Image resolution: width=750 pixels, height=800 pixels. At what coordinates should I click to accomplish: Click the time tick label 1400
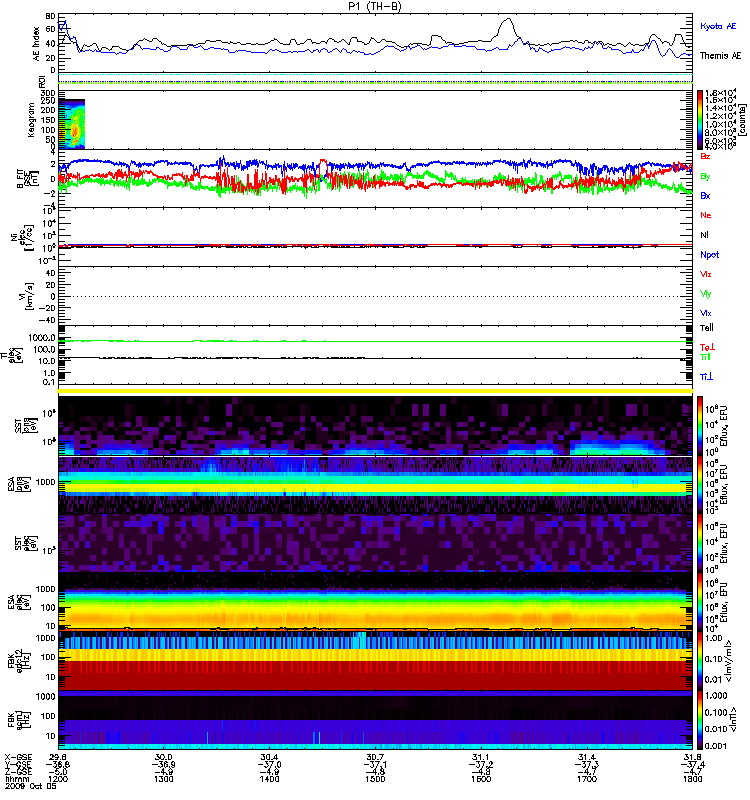[x=269, y=779]
